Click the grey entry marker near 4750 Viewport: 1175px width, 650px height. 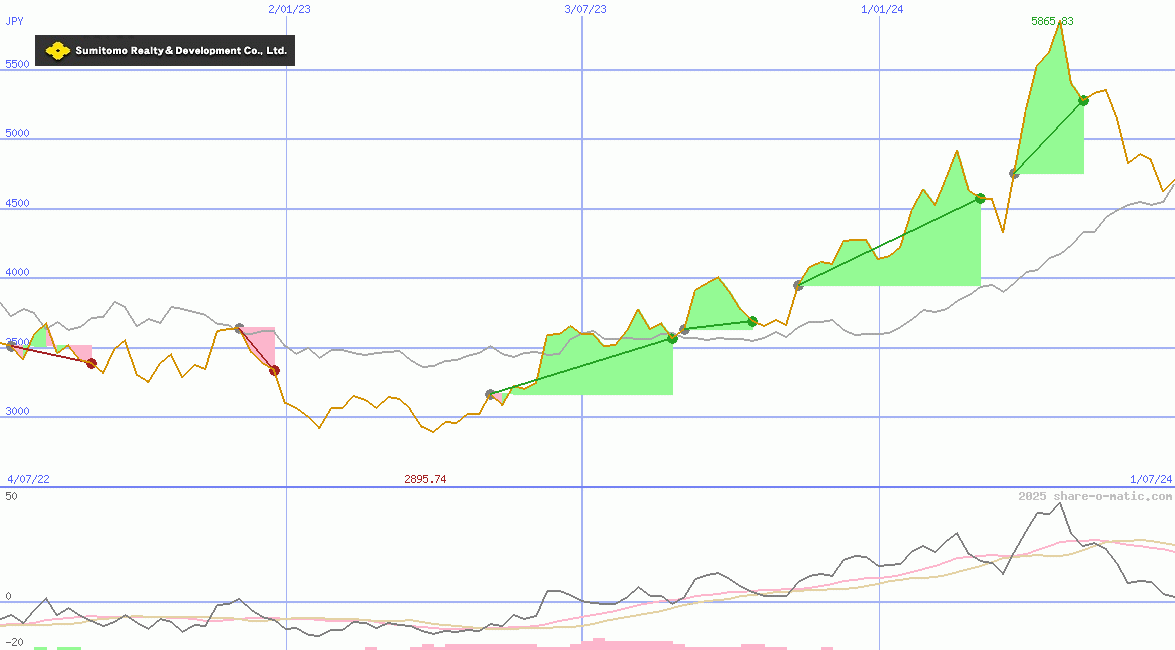1015,174
